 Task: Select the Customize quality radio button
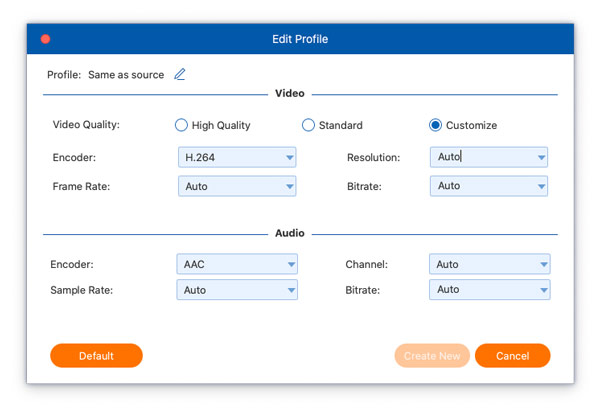[435, 126]
